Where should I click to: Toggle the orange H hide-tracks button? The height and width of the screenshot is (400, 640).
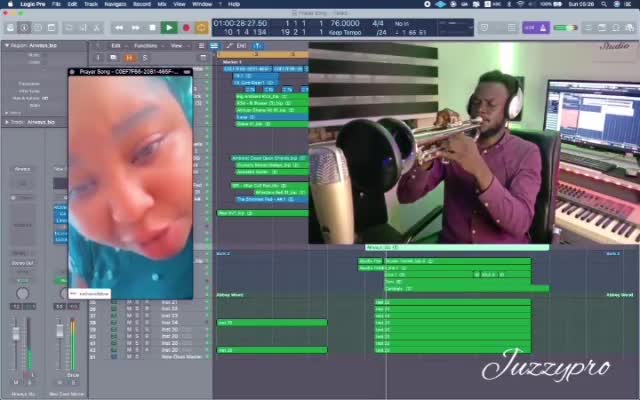coord(129,58)
